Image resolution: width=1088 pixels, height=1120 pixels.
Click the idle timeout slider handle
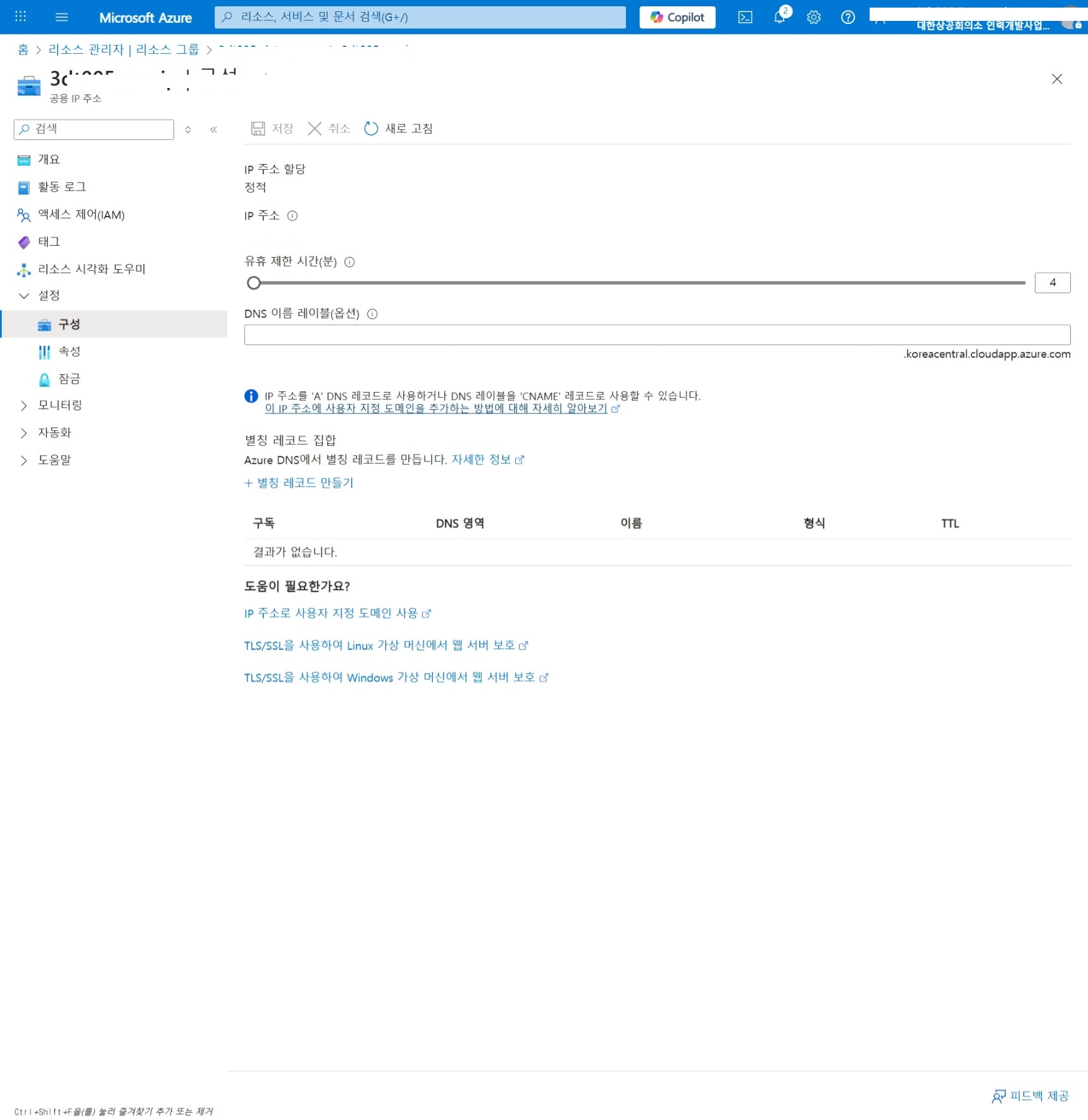[254, 283]
